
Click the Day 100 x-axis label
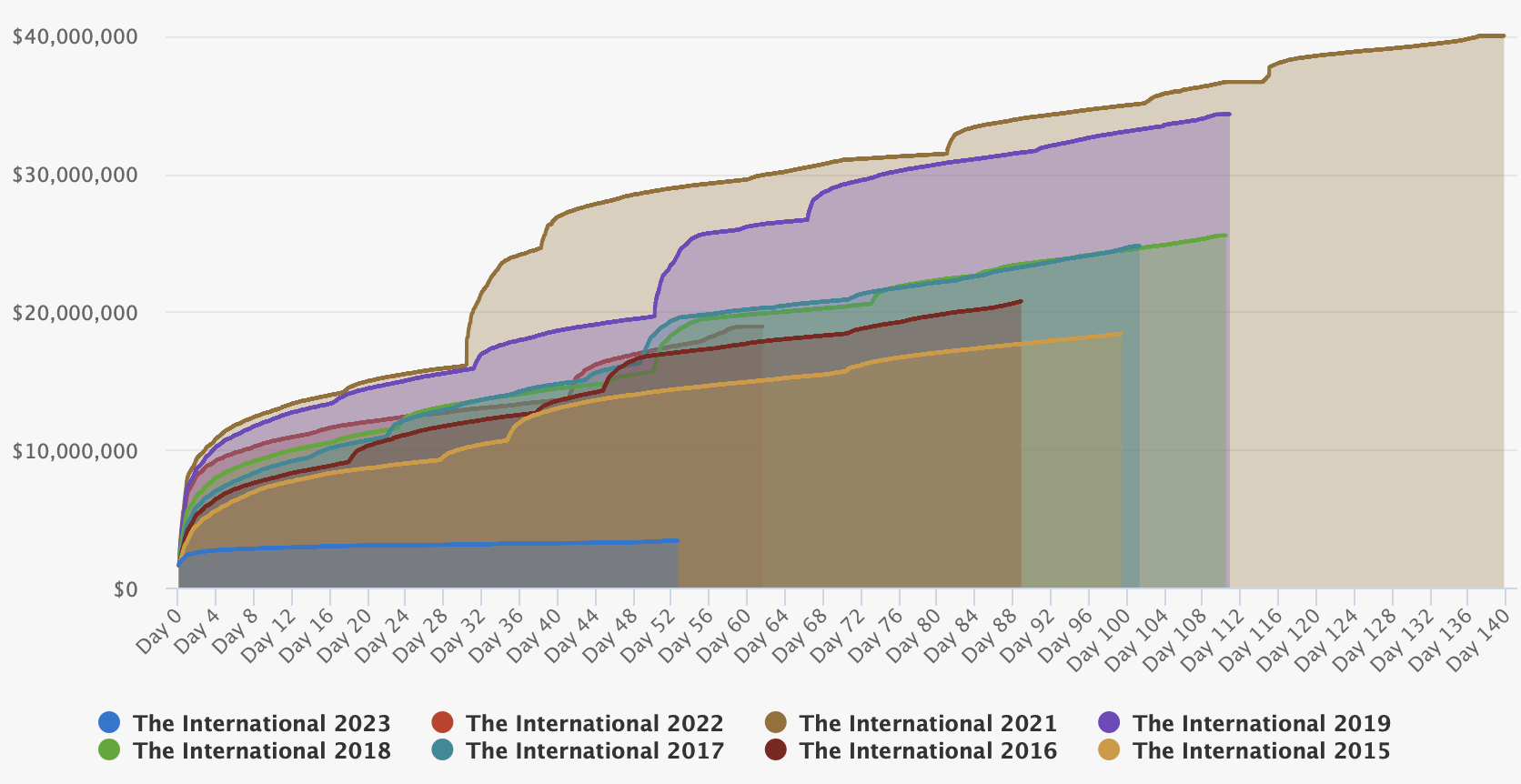[x=1100, y=638]
